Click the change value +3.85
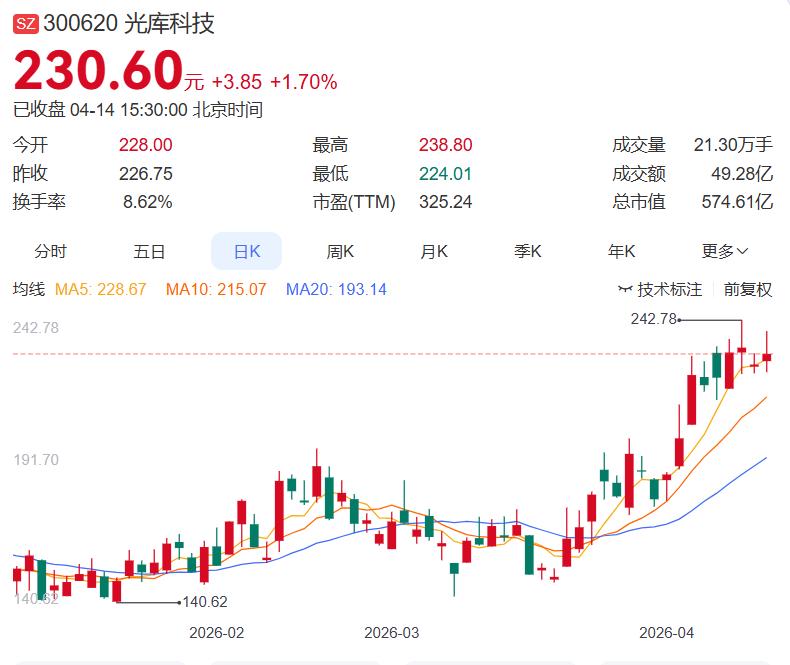Screen dimensions: 790x665 point(237,82)
